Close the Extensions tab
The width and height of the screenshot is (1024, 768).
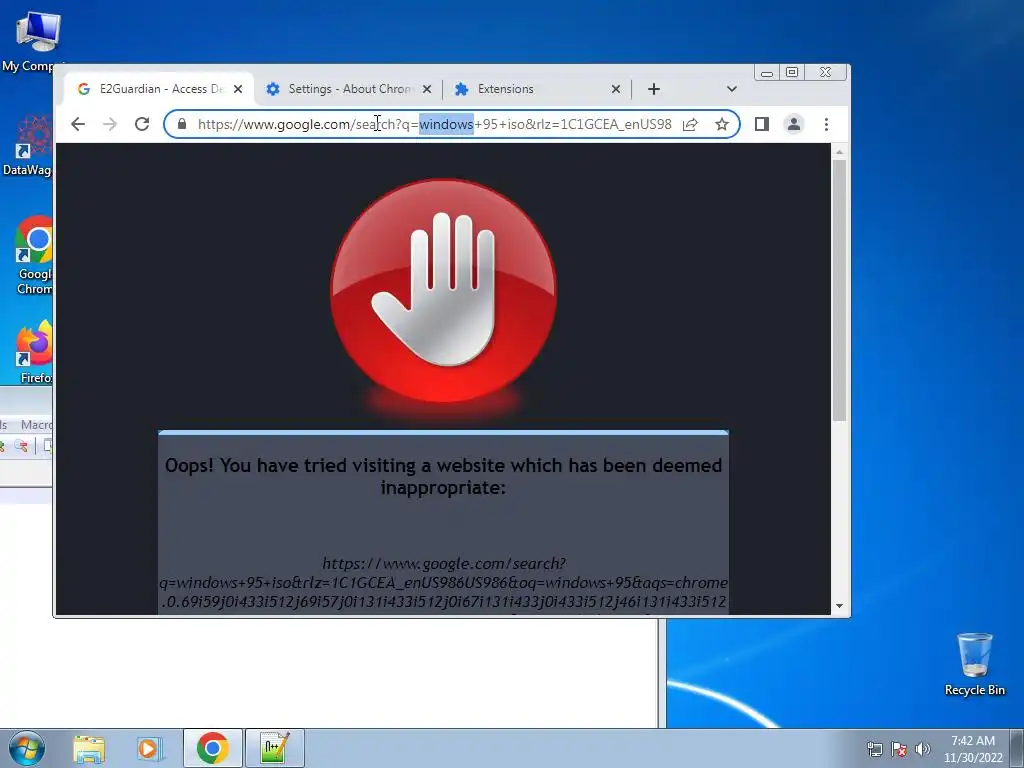click(x=616, y=89)
